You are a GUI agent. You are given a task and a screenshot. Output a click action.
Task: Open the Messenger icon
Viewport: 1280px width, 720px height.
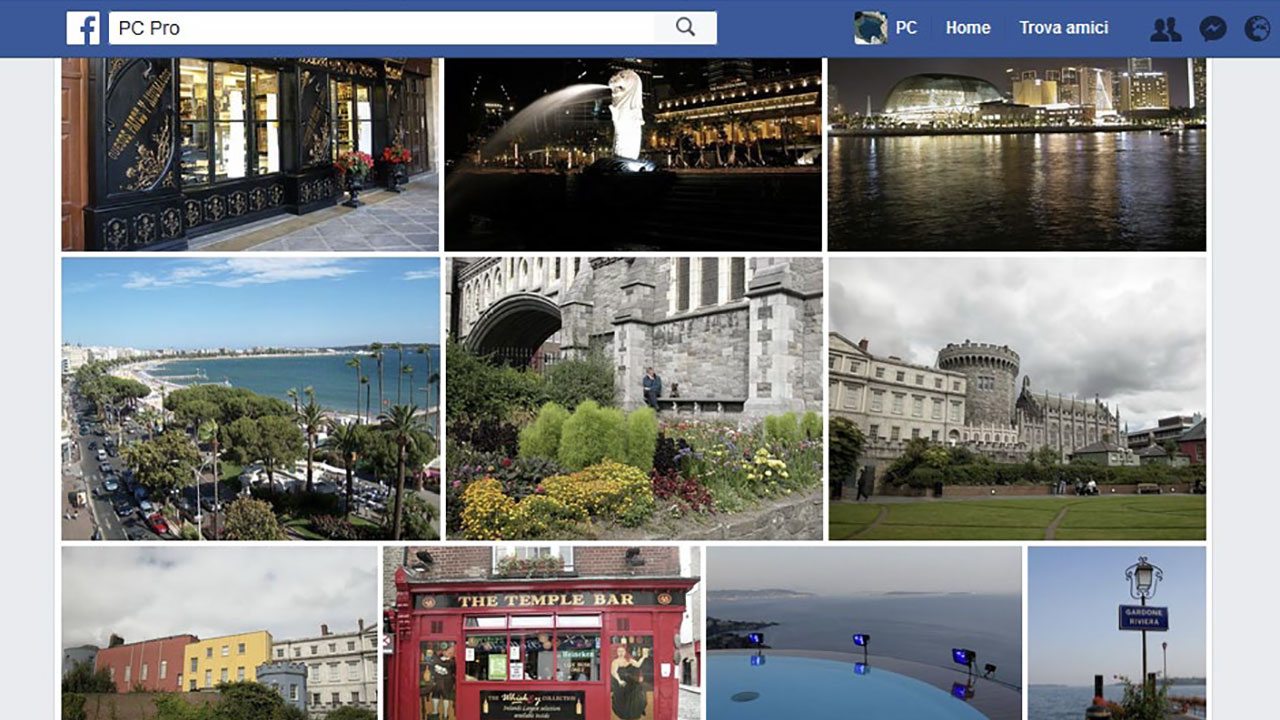(x=1212, y=29)
